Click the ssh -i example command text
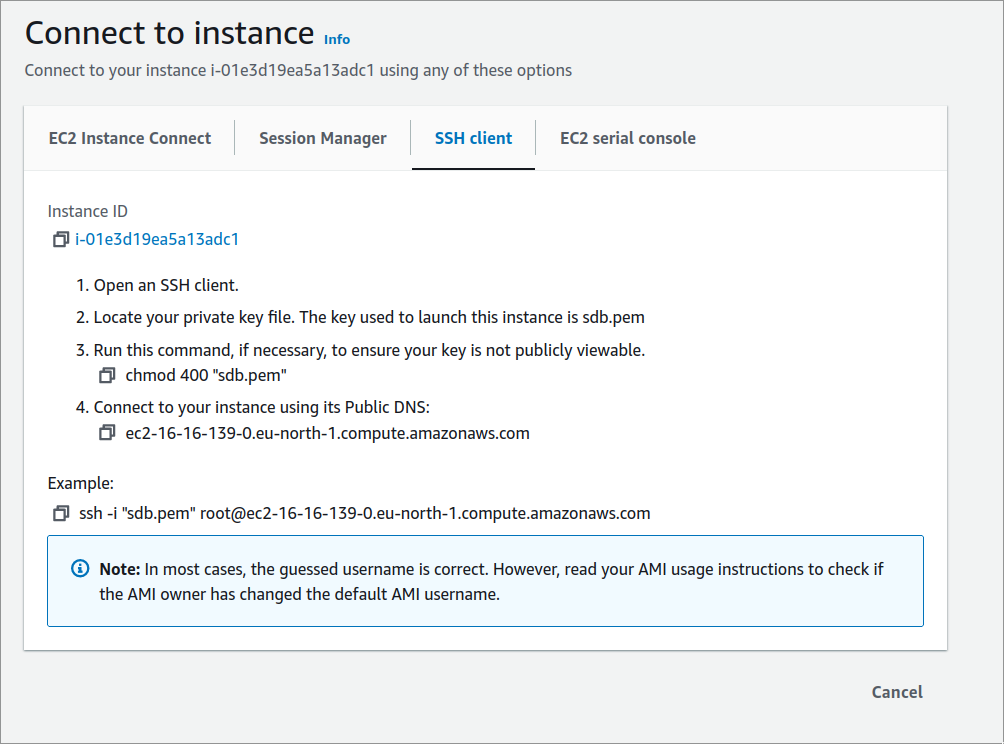1004x744 pixels. point(365,514)
